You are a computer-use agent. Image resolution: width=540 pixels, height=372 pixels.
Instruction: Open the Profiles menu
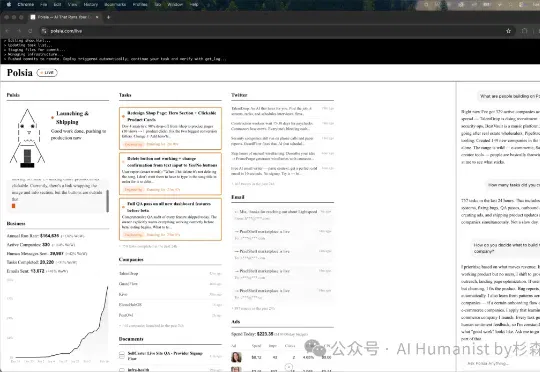[x=140, y=4]
